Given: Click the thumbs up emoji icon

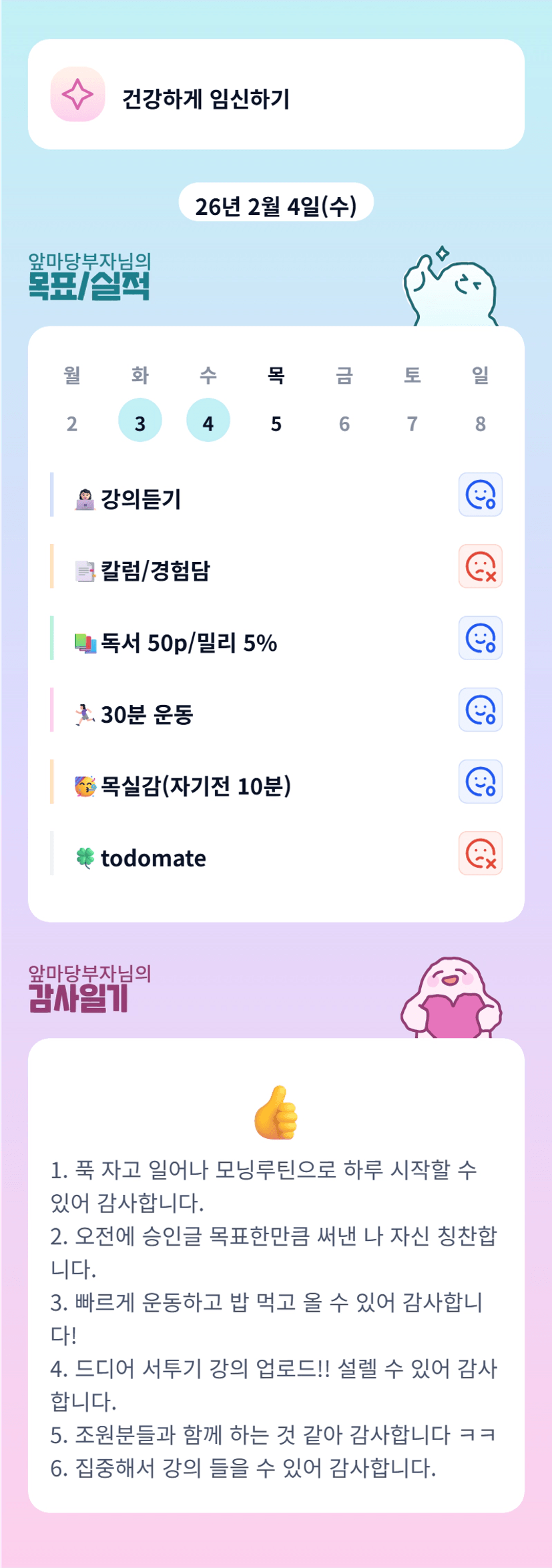Looking at the screenshot, I should tap(276, 1112).
